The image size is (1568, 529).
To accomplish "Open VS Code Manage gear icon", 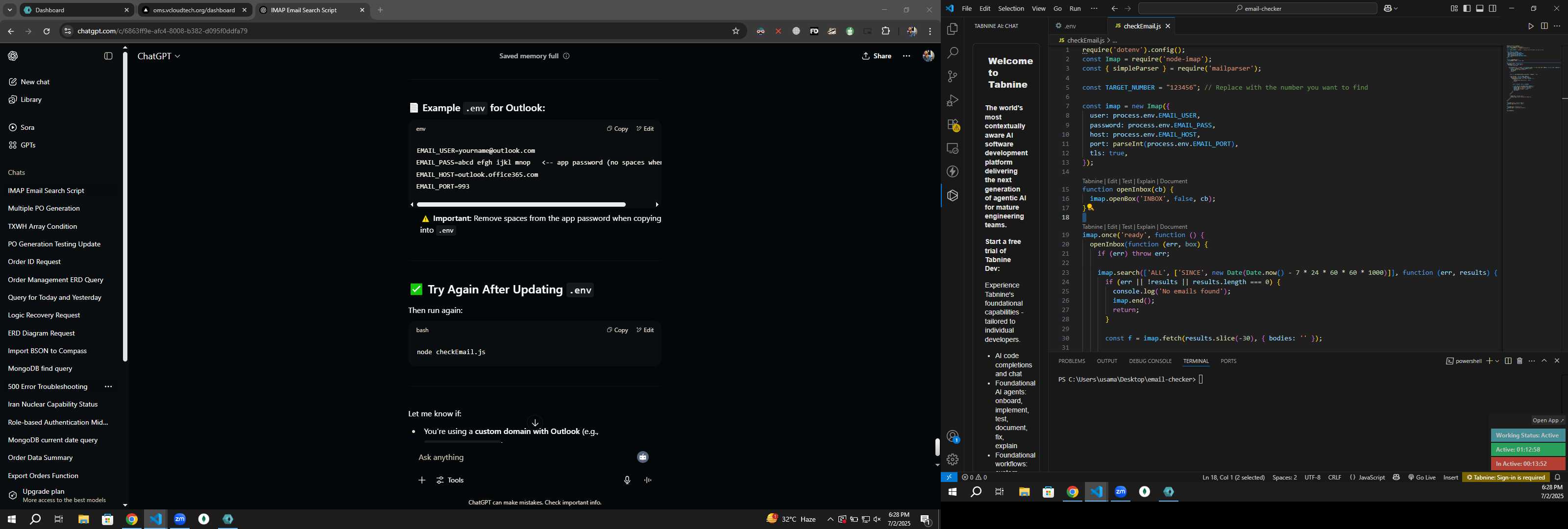I will [953, 459].
